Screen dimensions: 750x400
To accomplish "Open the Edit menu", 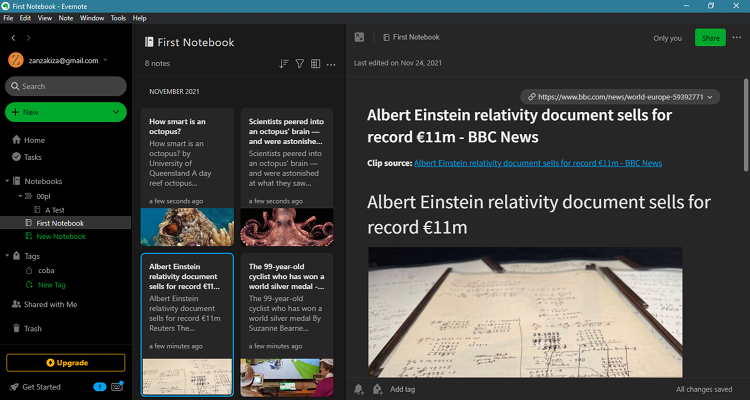I will [x=25, y=18].
